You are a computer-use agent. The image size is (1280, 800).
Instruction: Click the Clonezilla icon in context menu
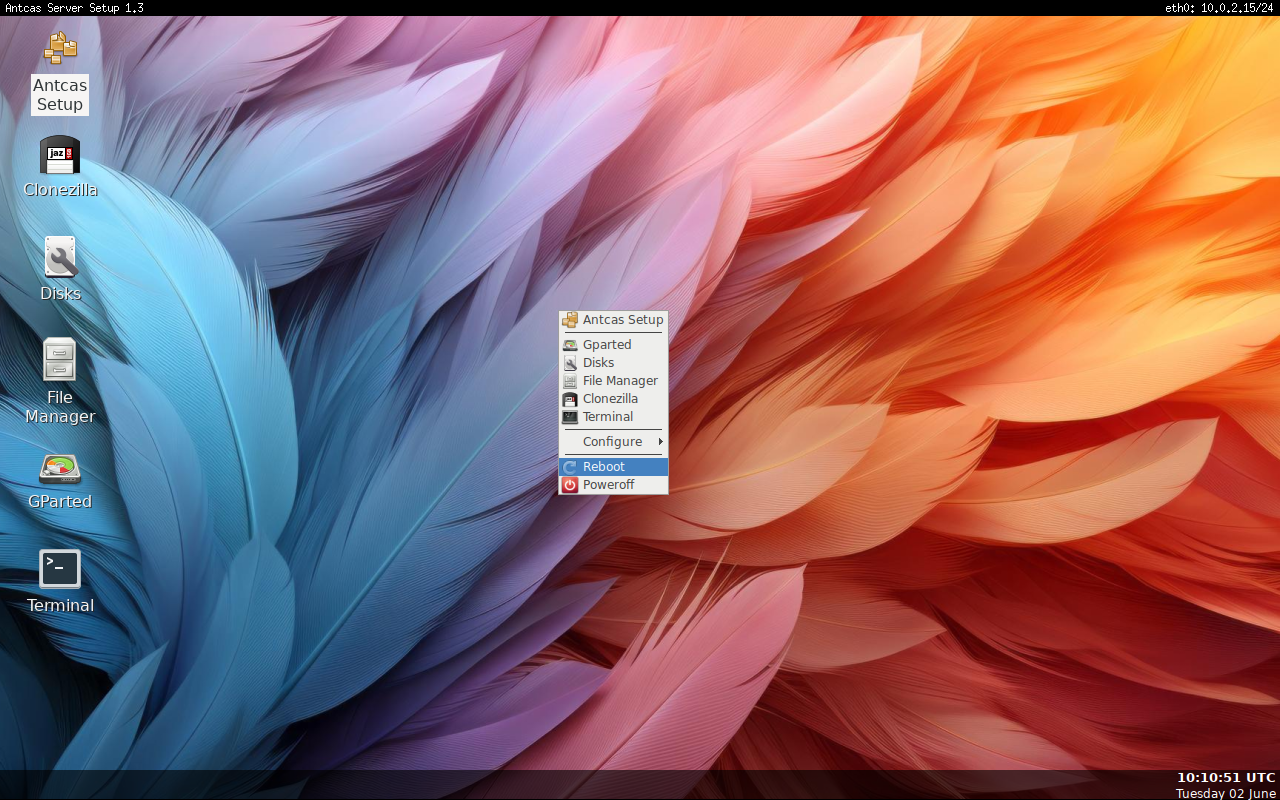coord(570,399)
